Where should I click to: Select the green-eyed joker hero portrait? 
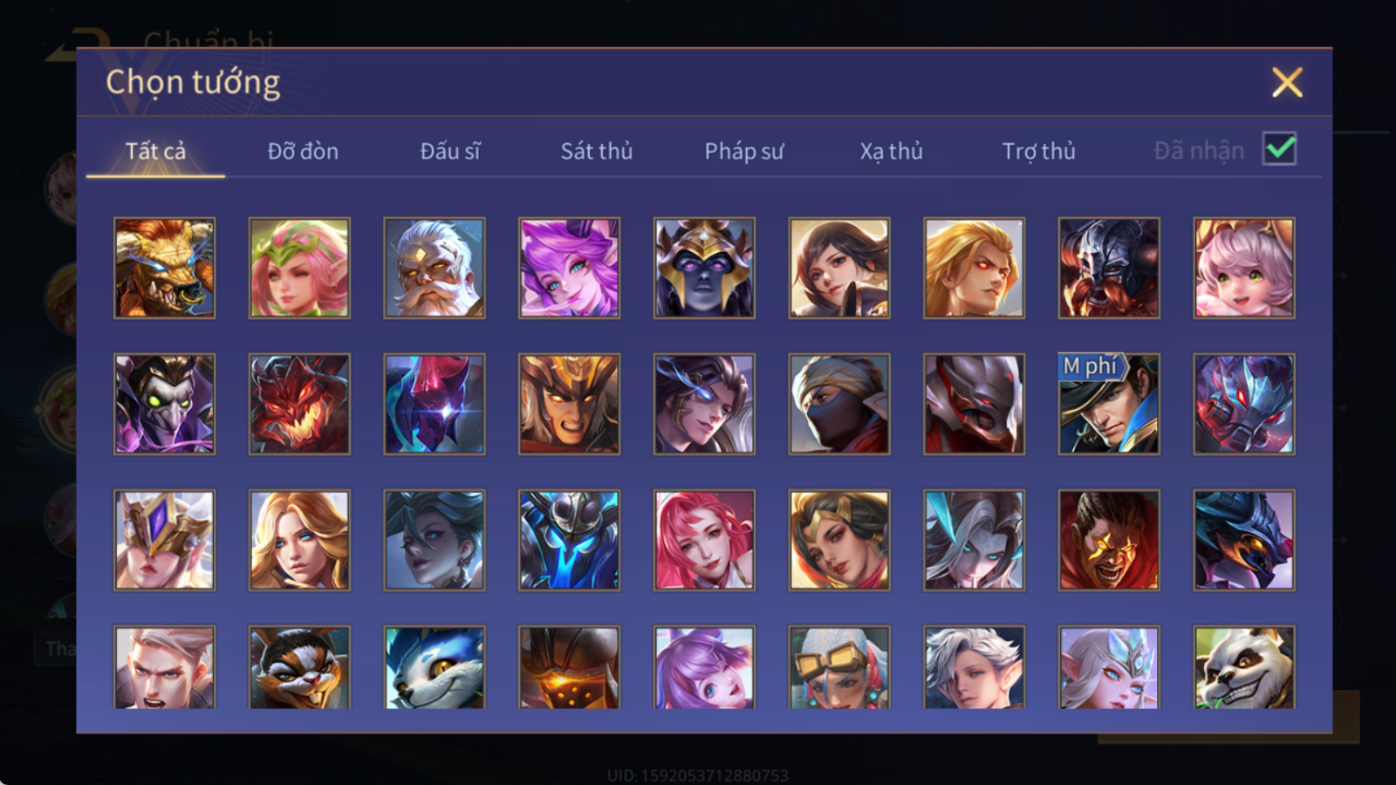[x=164, y=404]
